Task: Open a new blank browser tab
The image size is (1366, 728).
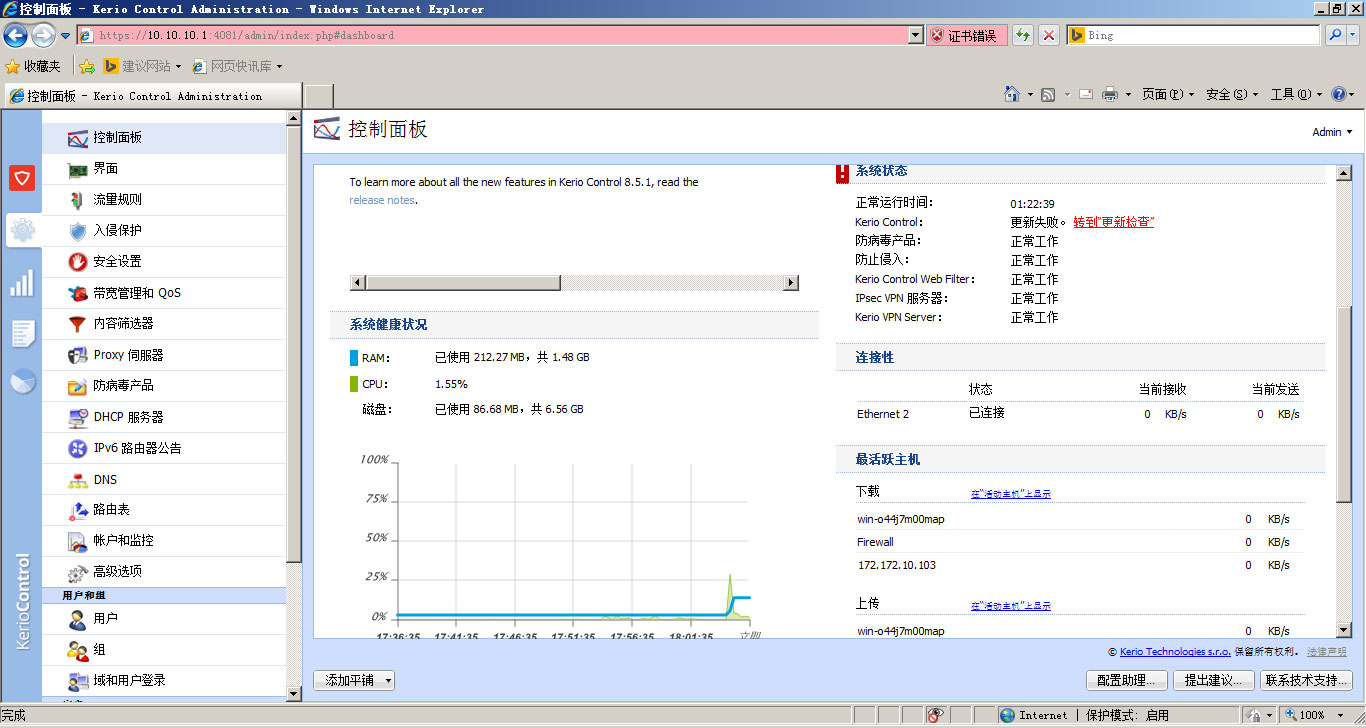Action: click(318, 96)
